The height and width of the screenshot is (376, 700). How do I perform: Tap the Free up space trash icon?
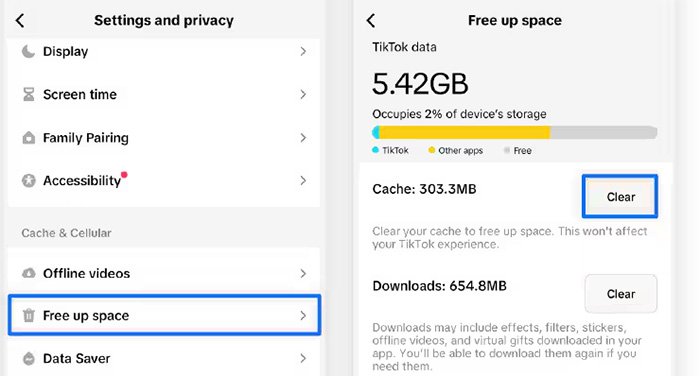[x=29, y=315]
